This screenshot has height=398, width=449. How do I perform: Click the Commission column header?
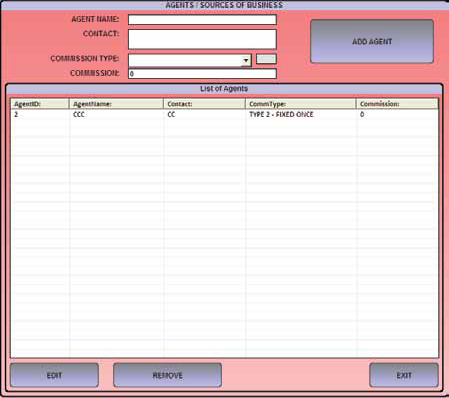(x=397, y=104)
